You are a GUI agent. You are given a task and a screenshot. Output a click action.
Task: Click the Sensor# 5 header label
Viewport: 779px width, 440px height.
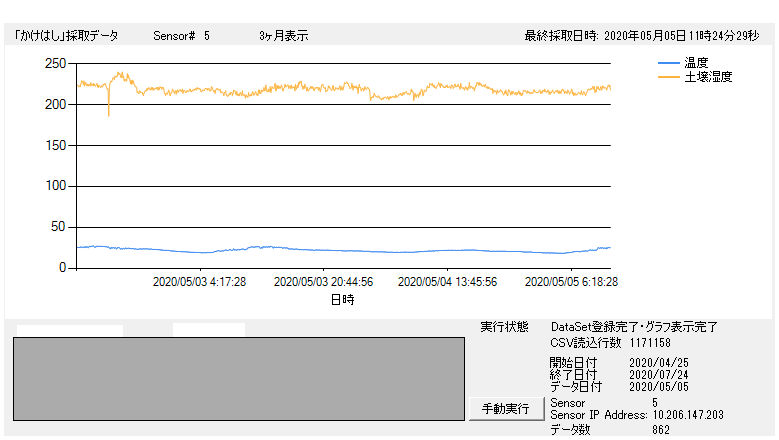pos(182,36)
